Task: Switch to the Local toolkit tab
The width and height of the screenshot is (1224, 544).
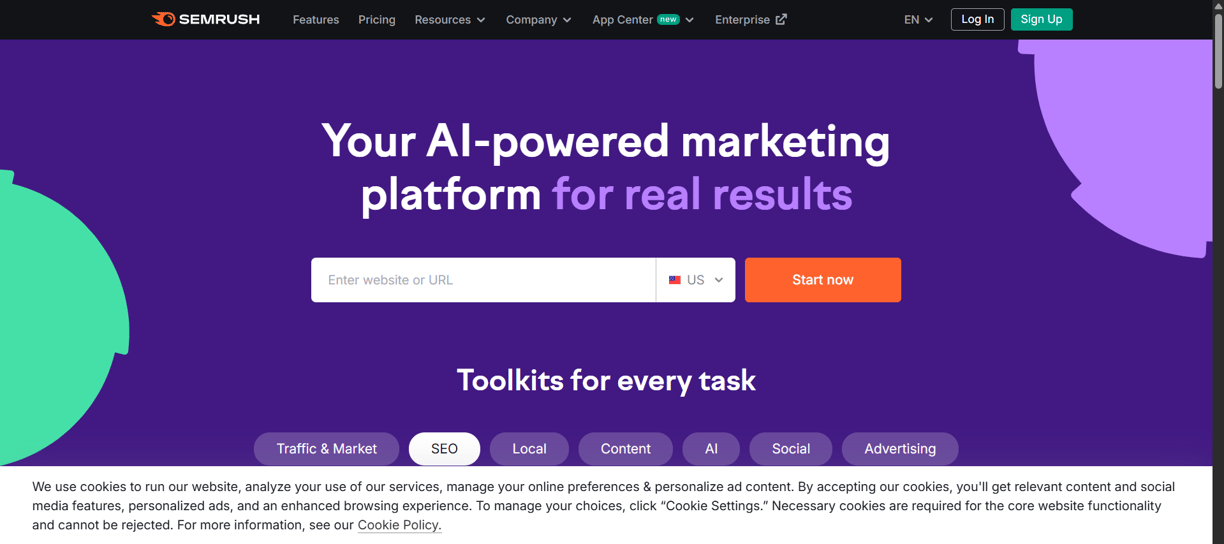Action: 529,449
